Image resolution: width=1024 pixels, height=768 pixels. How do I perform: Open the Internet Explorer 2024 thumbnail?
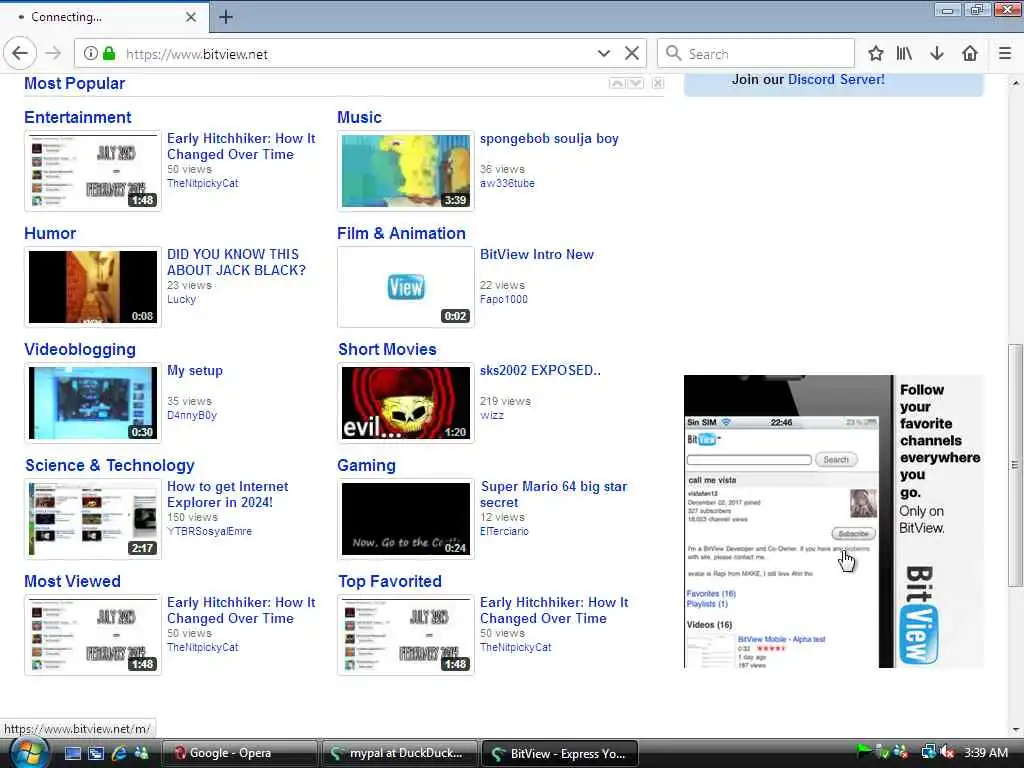click(93, 519)
